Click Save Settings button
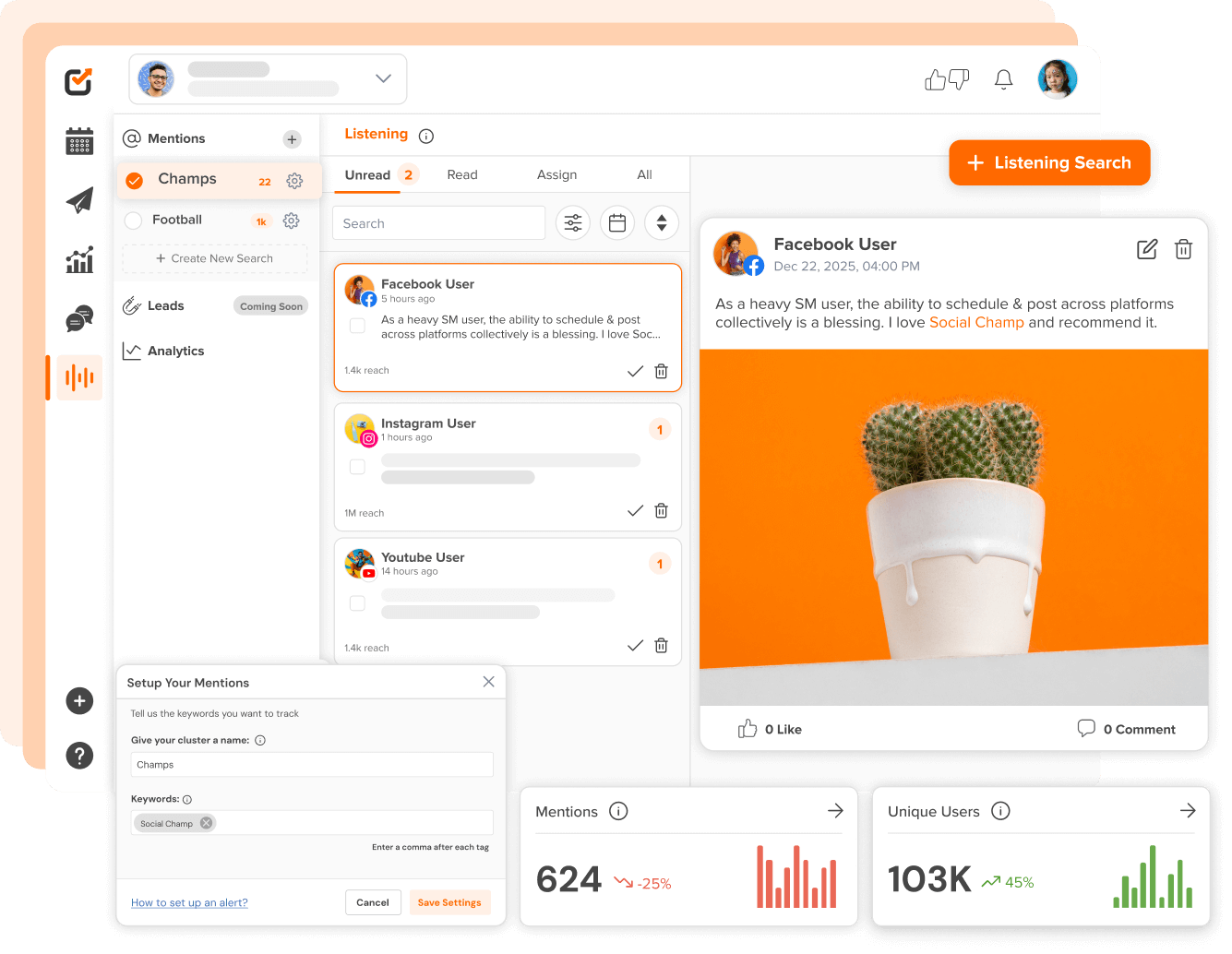The height and width of the screenshot is (954, 1232). click(449, 902)
